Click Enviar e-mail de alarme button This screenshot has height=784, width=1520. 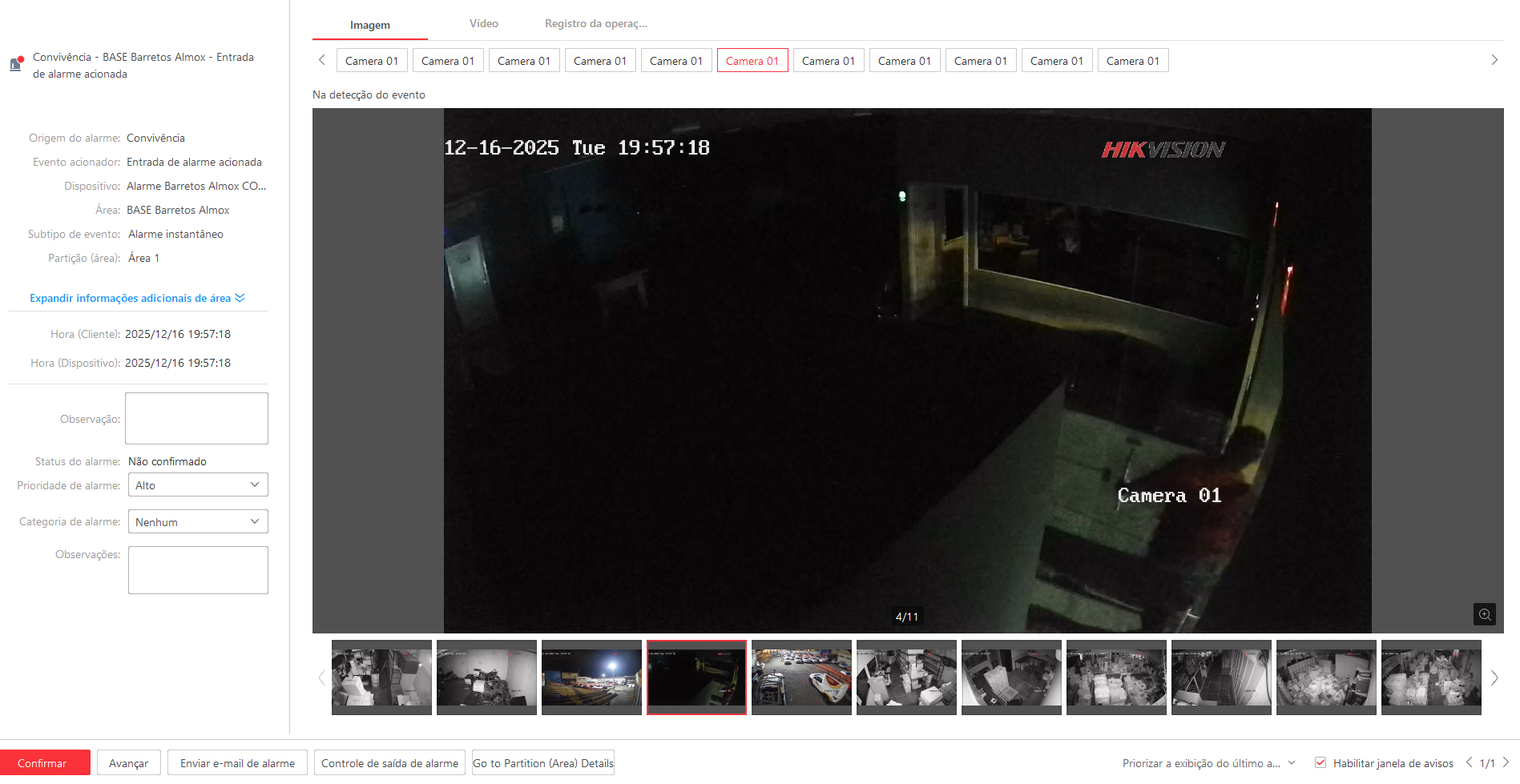click(x=237, y=763)
